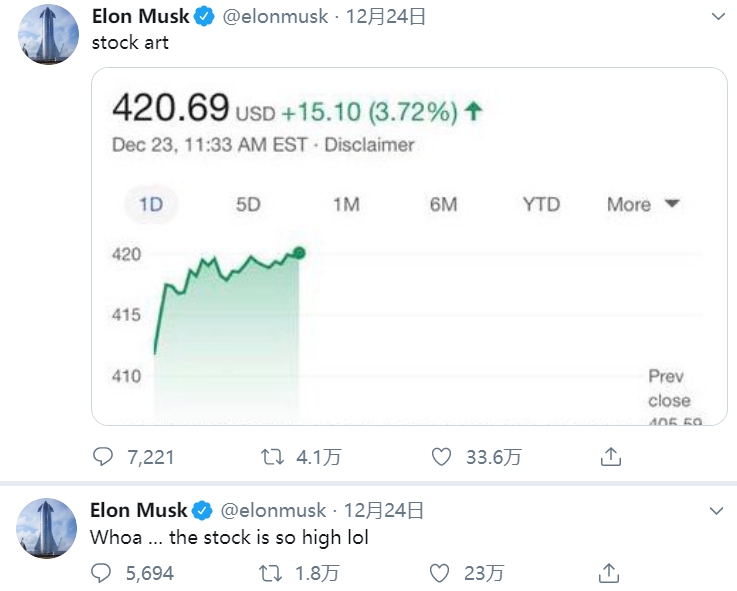Select the 1D chart range tab
The image size is (737, 591).
(x=151, y=205)
